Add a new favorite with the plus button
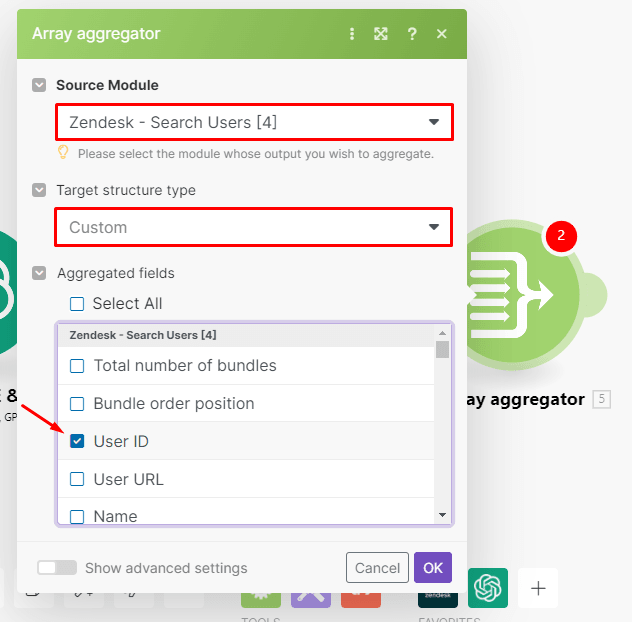 click(x=538, y=588)
